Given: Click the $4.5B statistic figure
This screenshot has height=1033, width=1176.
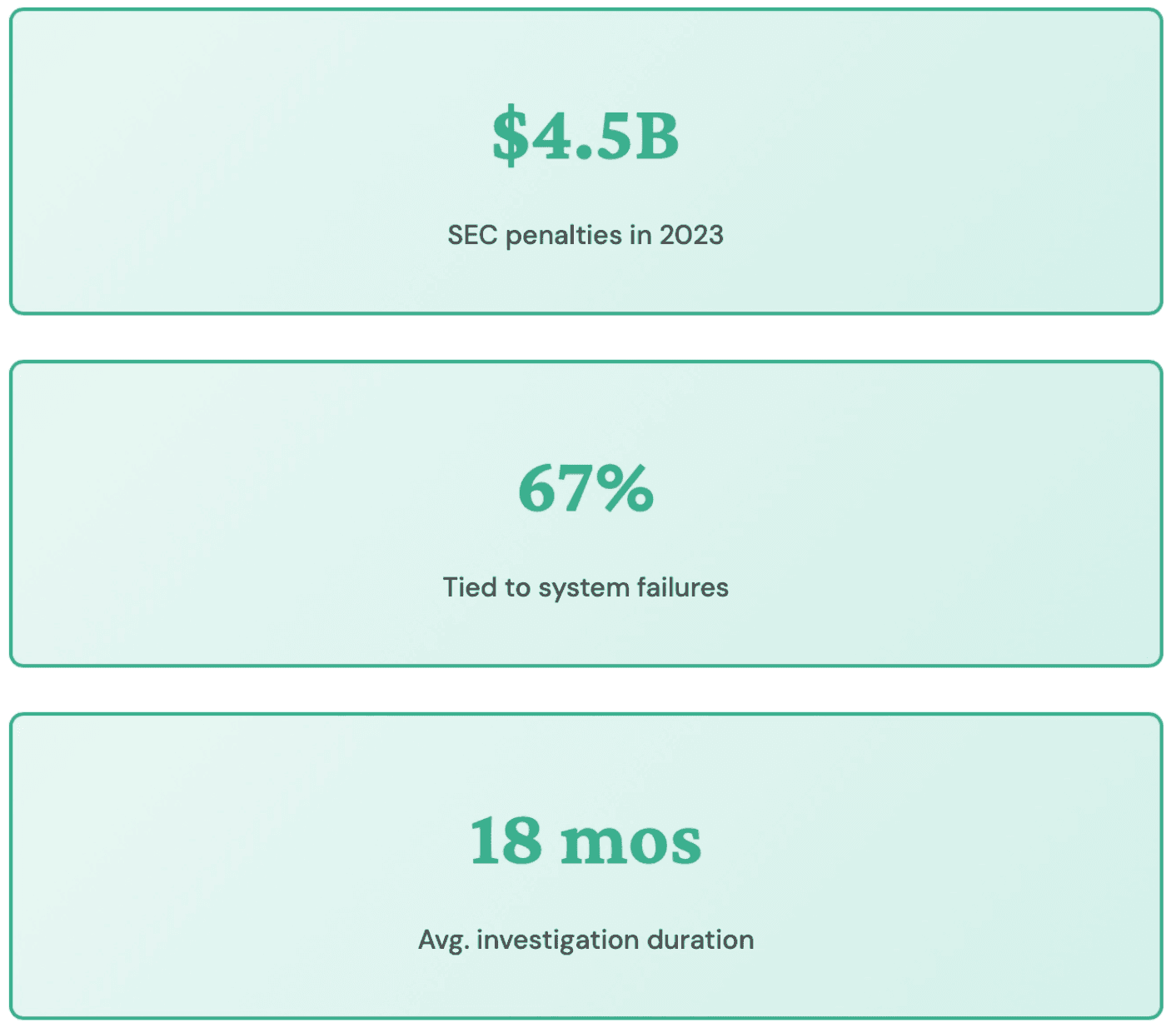Looking at the screenshot, I should [x=586, y=137].
